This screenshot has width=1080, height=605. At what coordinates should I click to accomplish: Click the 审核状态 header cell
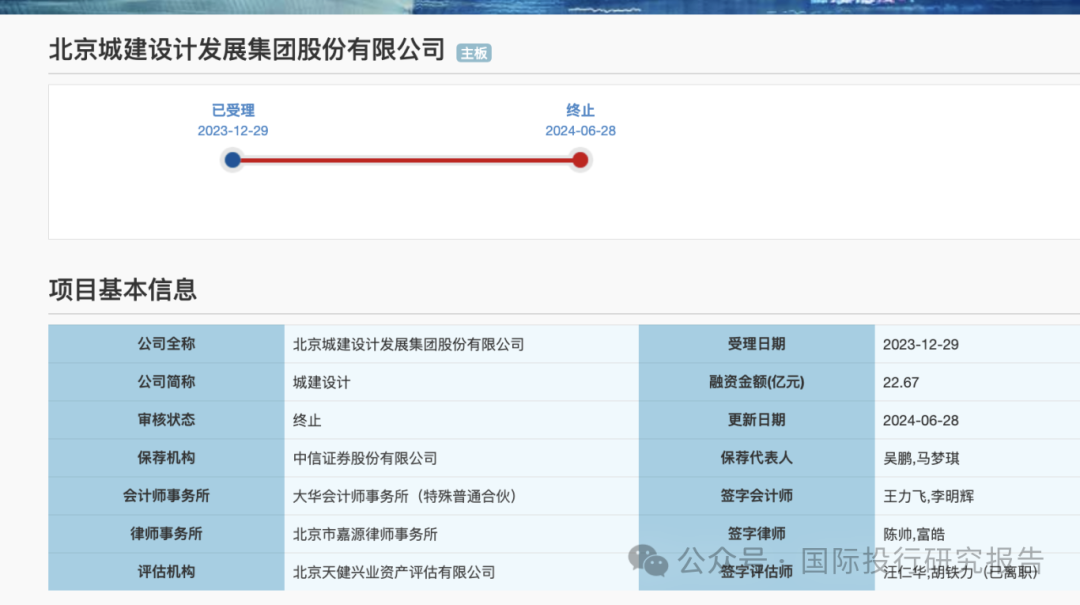click(x=166, y=420)
